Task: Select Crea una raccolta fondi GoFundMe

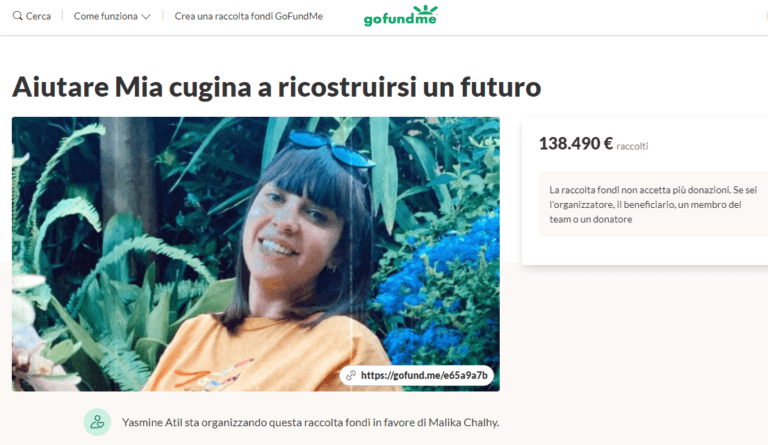Action: click(249, 16)
